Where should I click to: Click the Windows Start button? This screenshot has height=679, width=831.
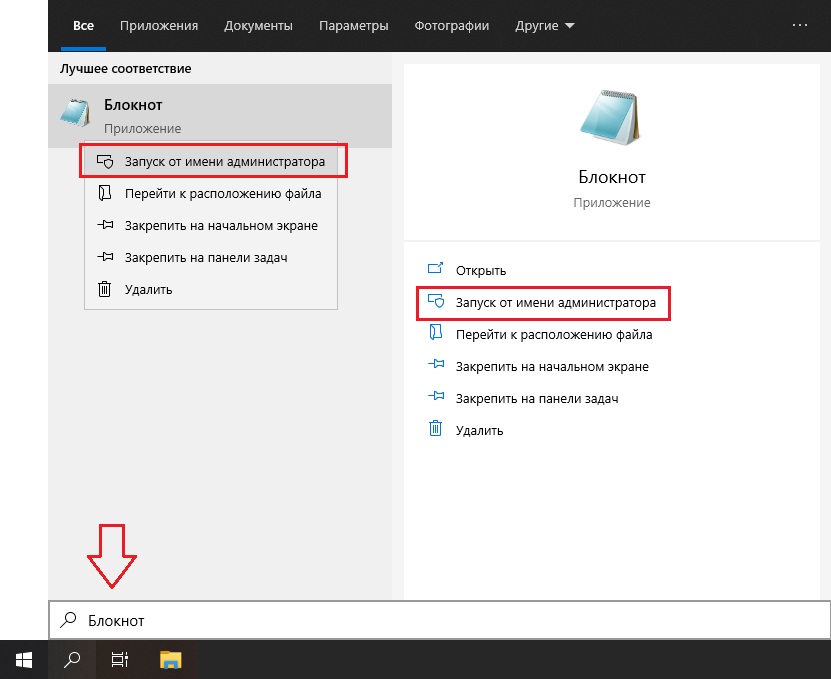(24, 659)
